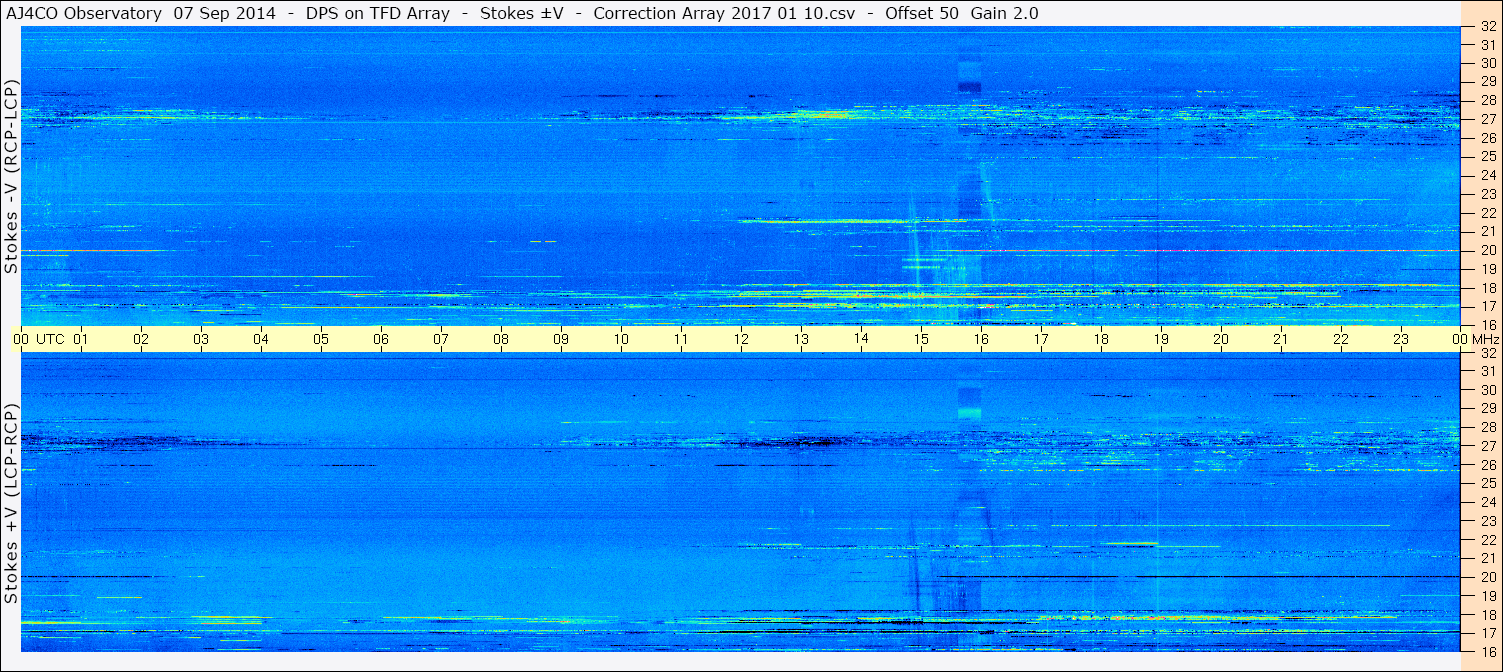Click the 16 MHz tick of lower spectrogram
The height and width of the screenshot is (672, 1503).
click(1488, 651)
